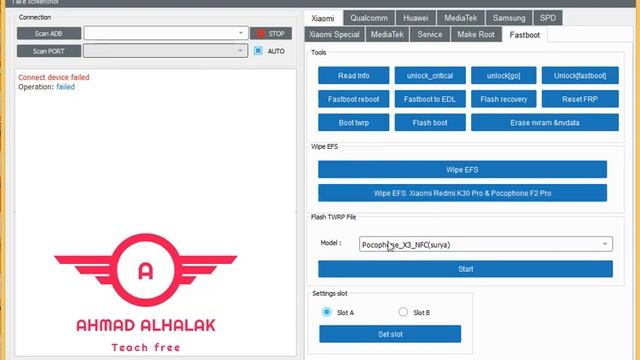Viewport: 640px width, 360px height.
Task: Select the Slot A radio button
Action: point(327,312)
